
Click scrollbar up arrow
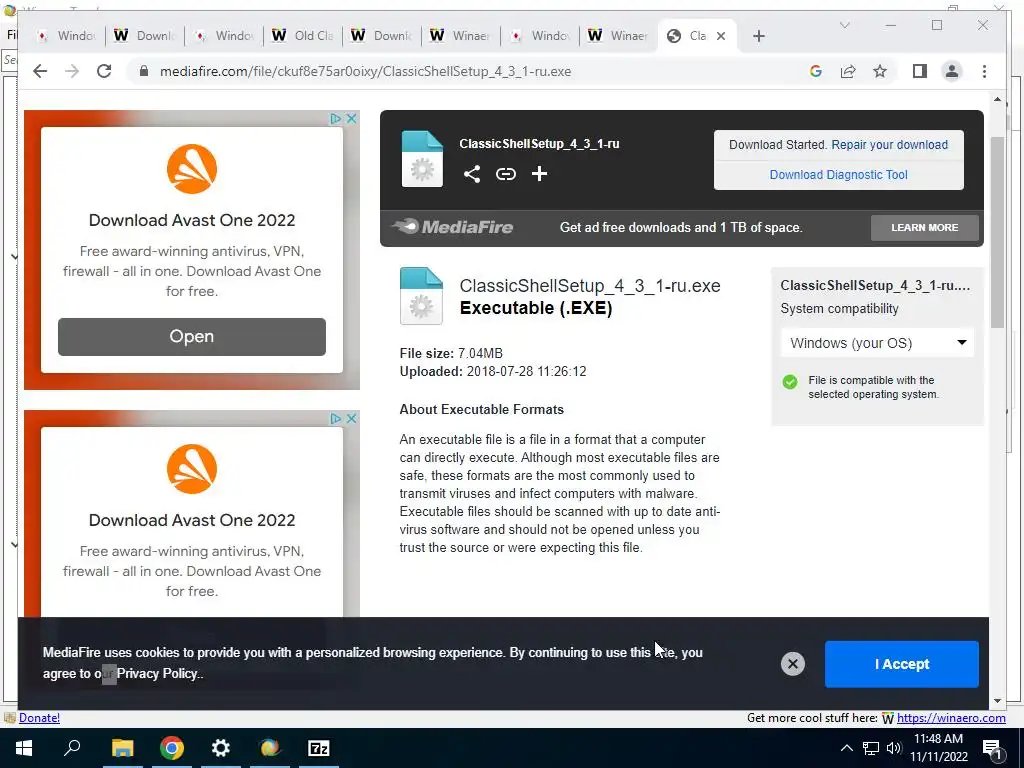[997, 99]
